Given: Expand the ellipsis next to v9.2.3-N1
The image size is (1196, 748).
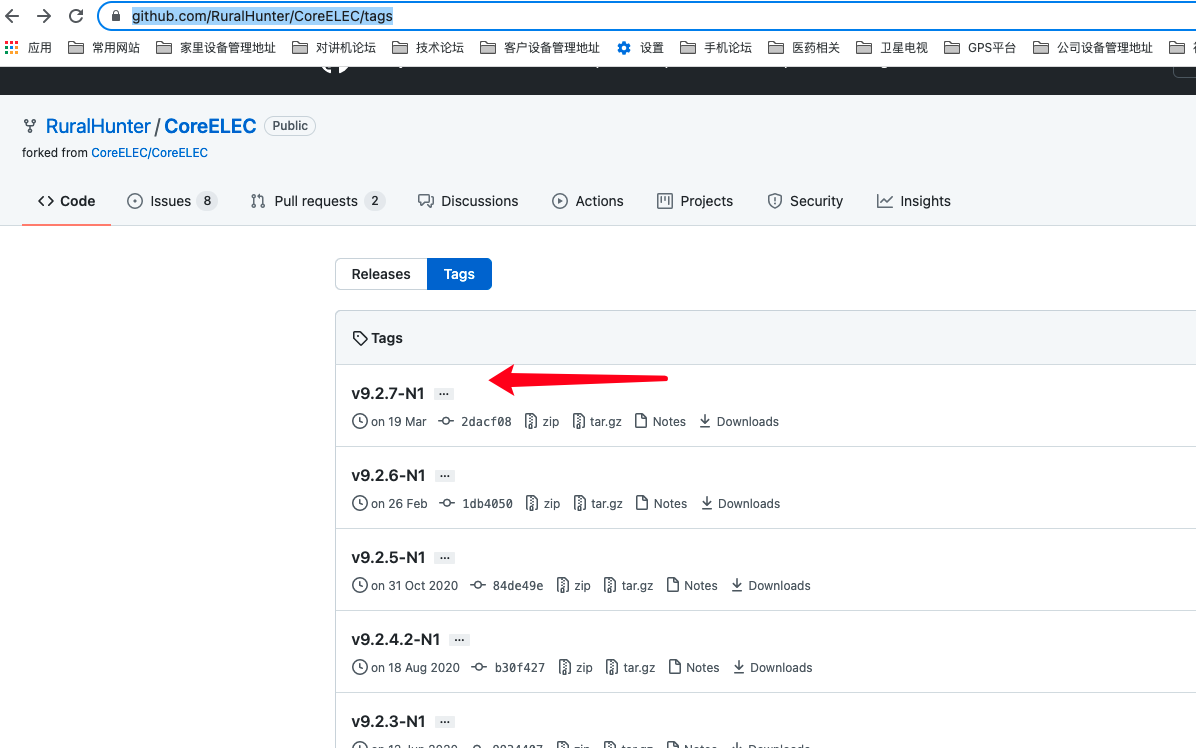Looking at the screenshot, I should 445,721.
